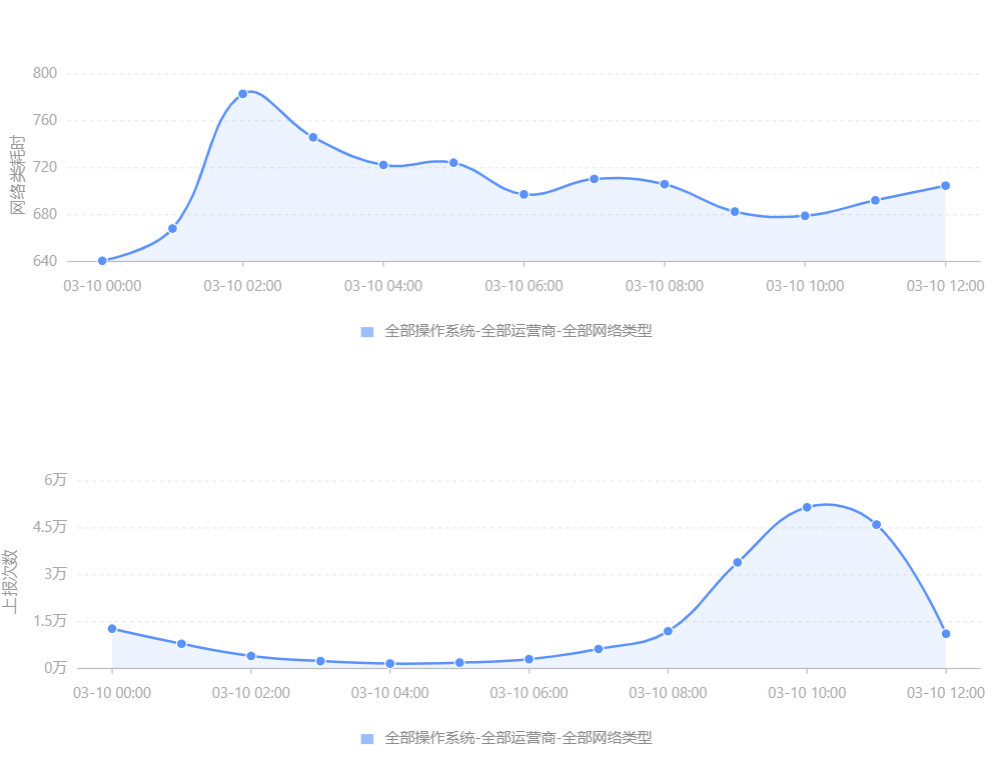Select the first data point at 03-10 00:00 in the top chart

102,261
